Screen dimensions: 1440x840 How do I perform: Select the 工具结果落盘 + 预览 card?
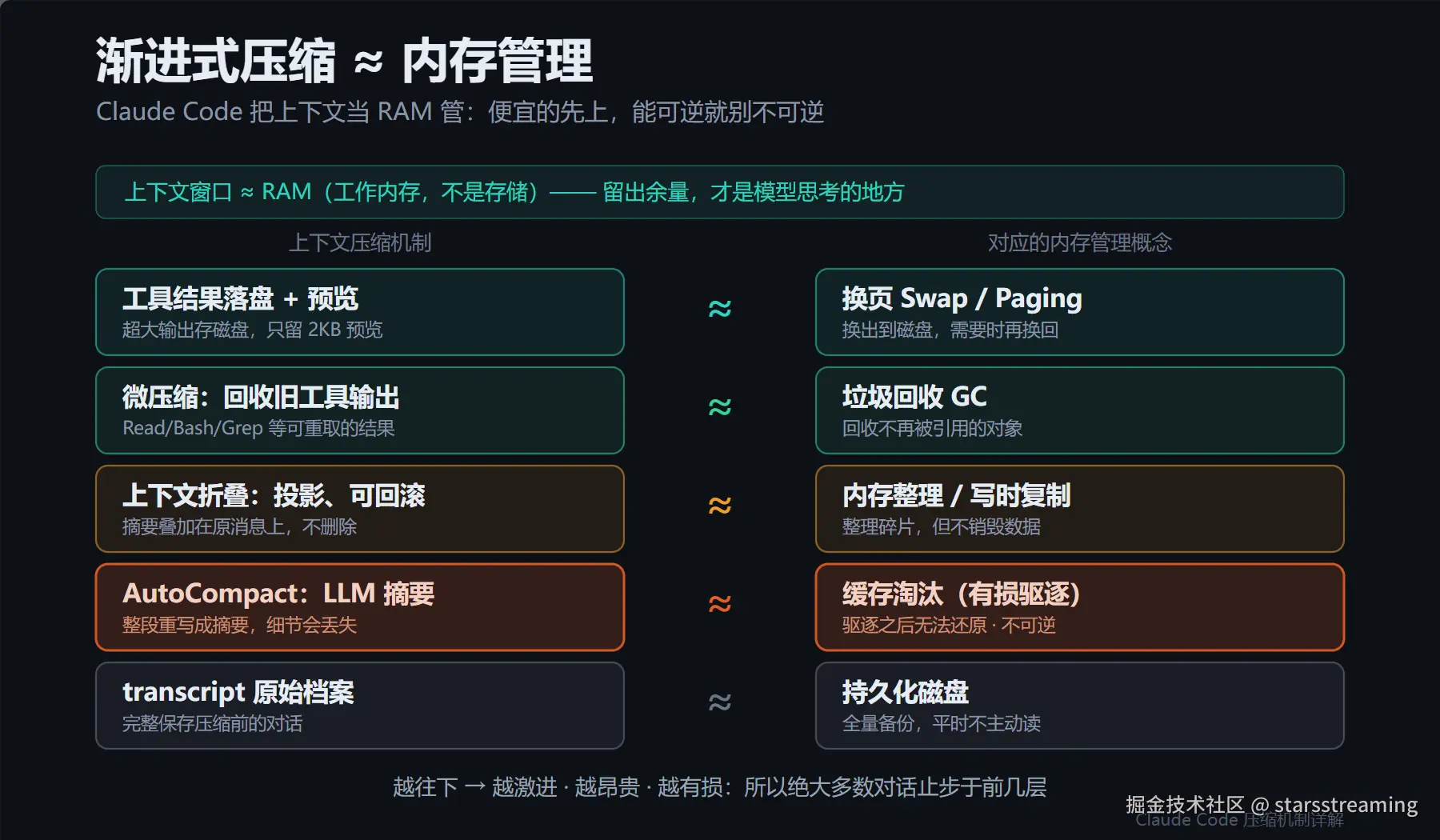360,312
